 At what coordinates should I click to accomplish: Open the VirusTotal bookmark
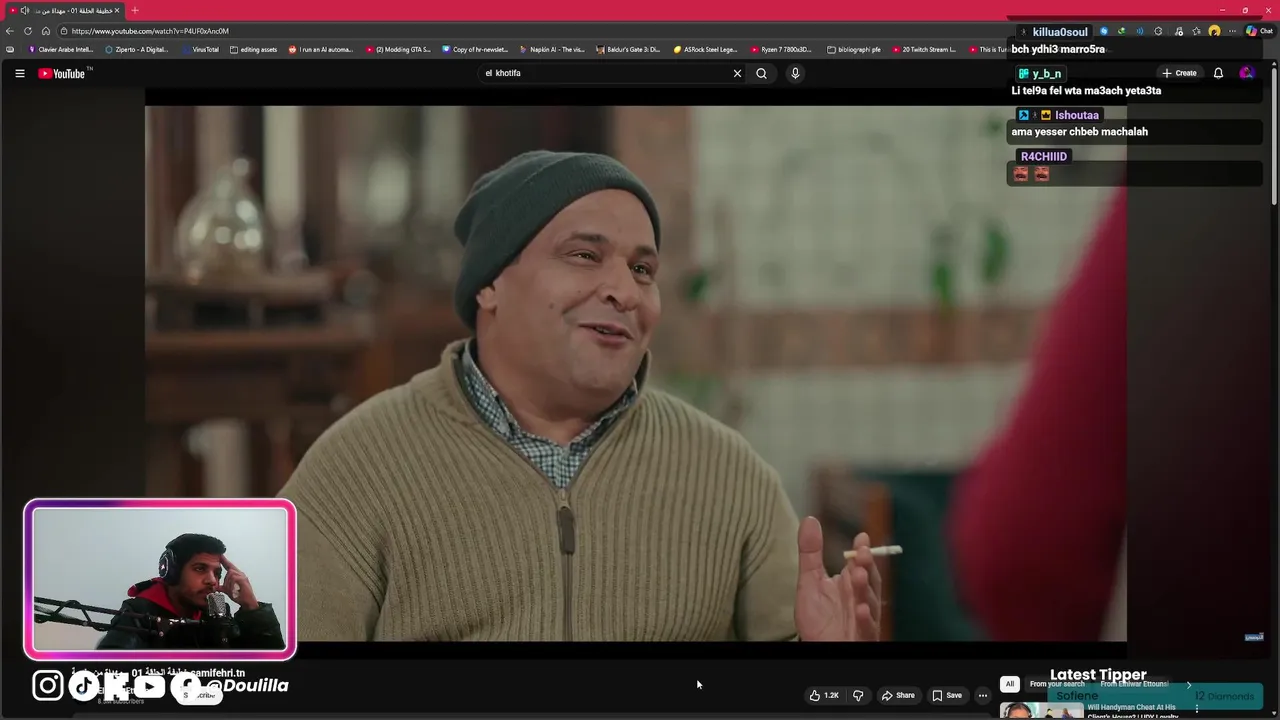[x=200, y=49]
